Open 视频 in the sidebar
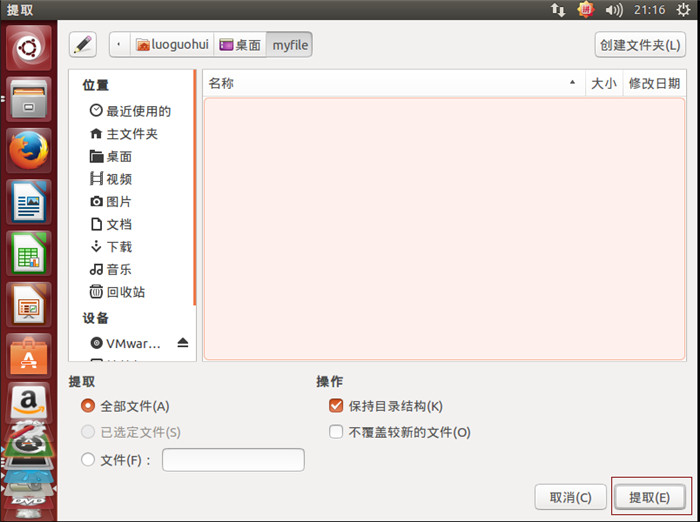Image resolution: width=700 pixels, height=522 pixels. click(111, 179)
